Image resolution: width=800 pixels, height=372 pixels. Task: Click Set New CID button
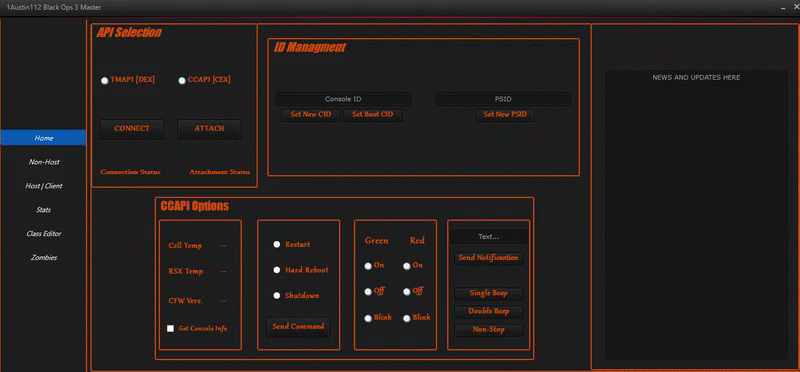pos(311,115)
